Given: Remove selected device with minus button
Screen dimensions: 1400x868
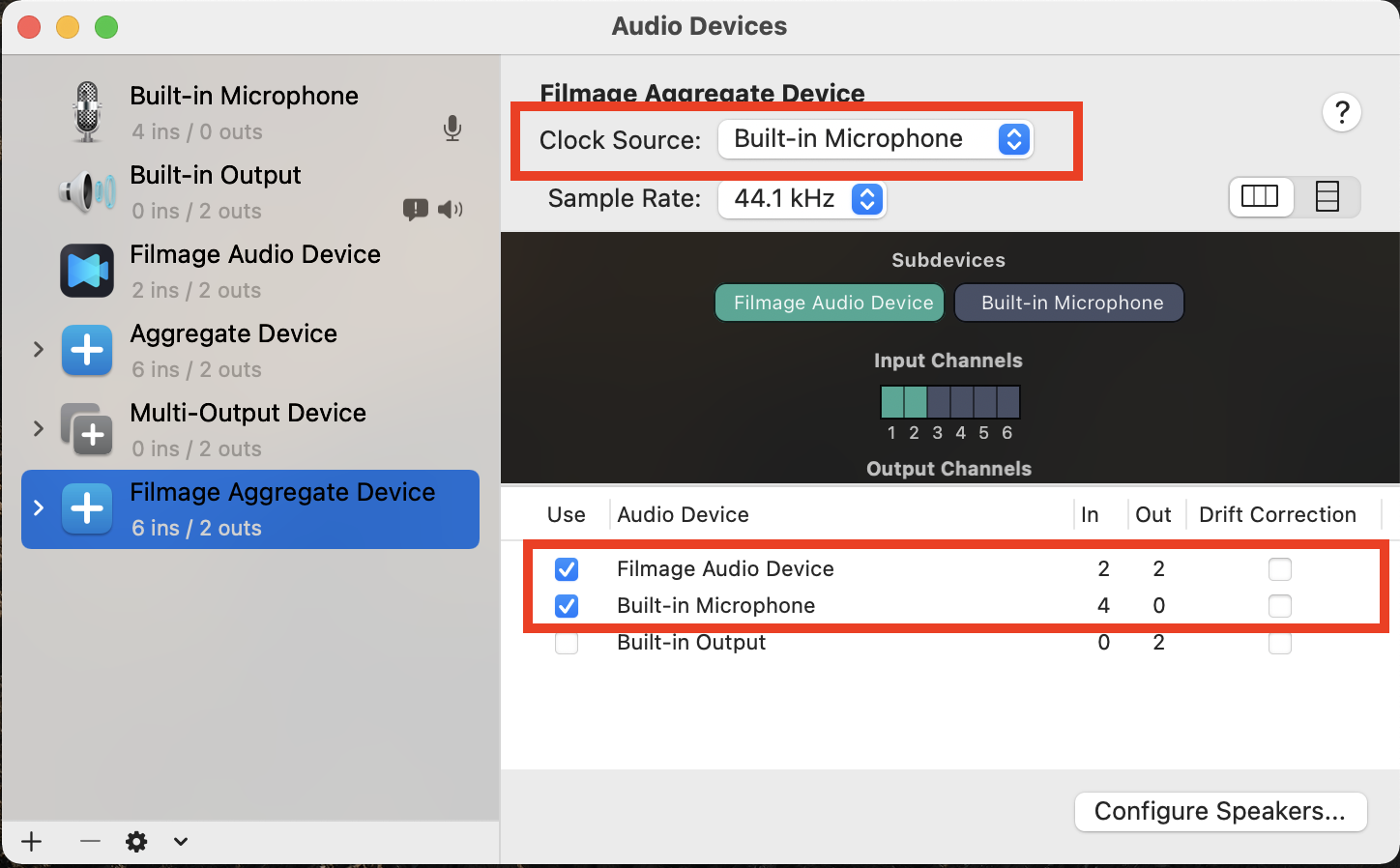Looking at the screenshot, I should pyautogui.click(x=90, y=842).
